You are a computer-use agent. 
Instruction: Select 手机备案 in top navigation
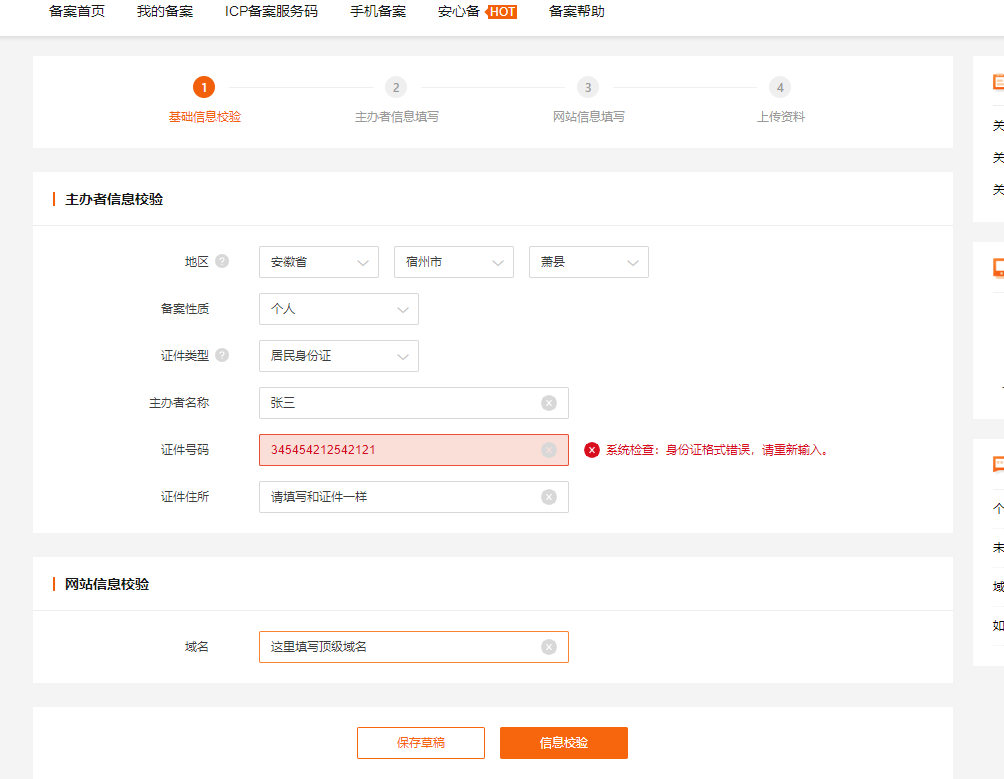(378, 12)
